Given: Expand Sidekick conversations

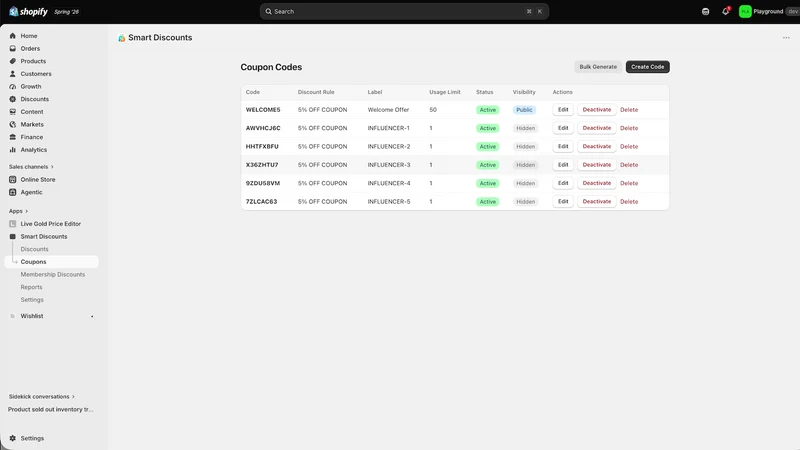Looking at the screenshot, I should (x=41, y=396).
